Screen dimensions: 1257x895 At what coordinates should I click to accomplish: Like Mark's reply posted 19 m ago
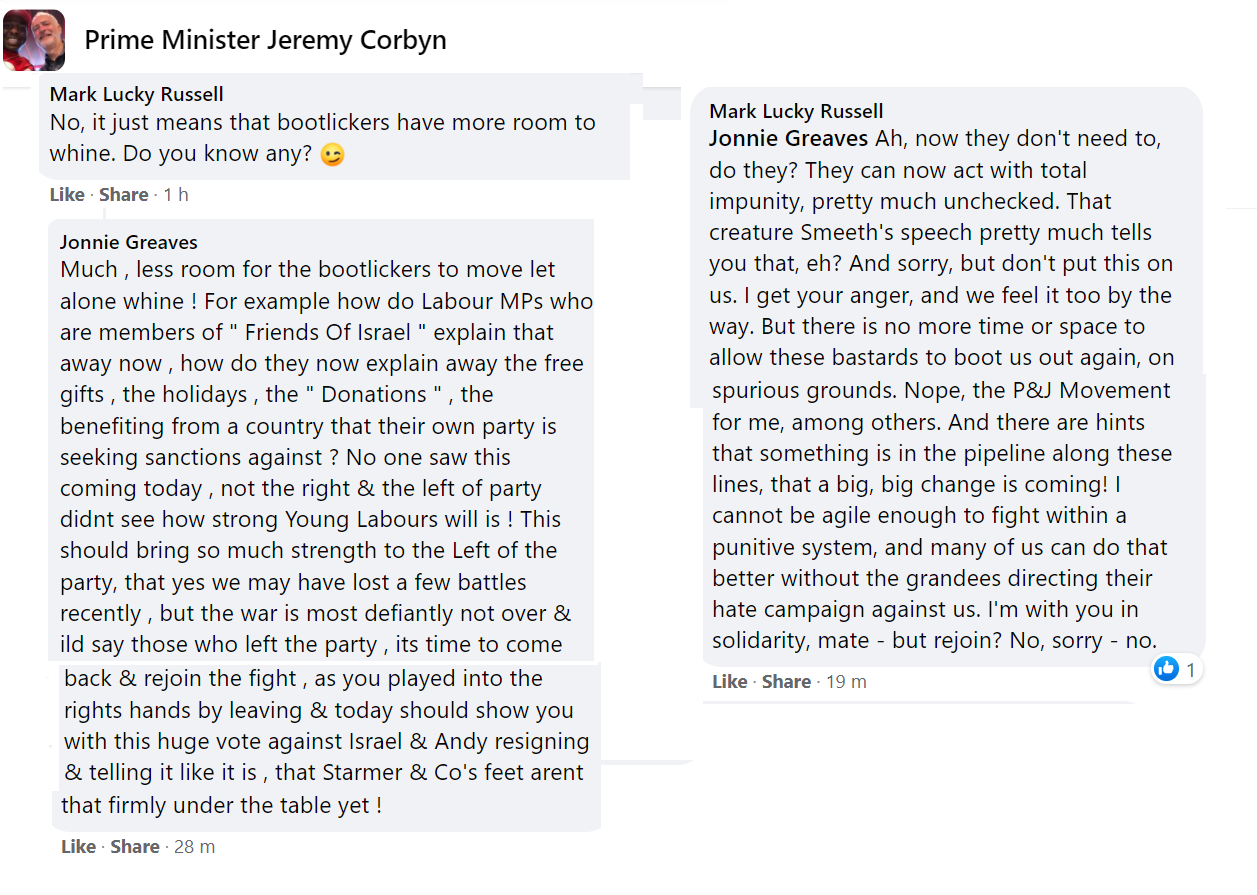(730, 682)
